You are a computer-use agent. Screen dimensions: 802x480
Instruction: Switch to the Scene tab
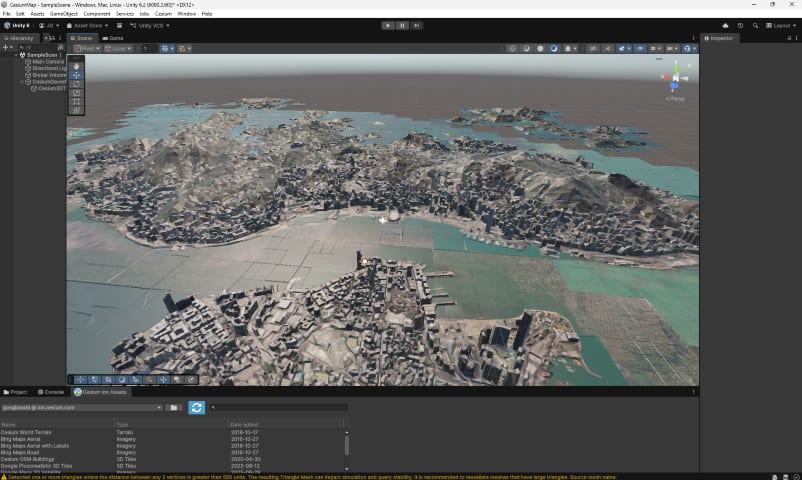coord(81,38)
